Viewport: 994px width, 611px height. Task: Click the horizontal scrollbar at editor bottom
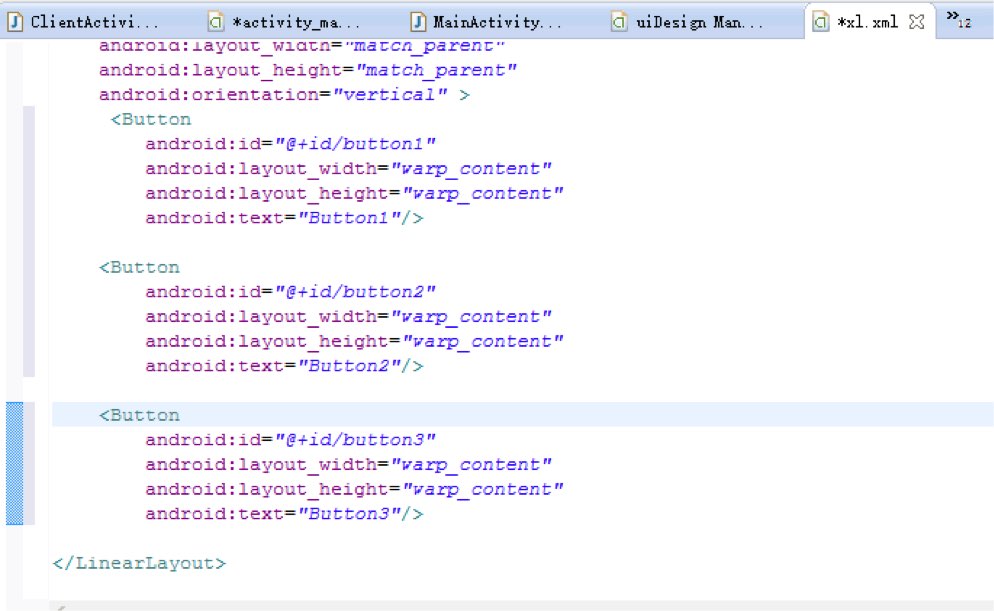pos(521,606)
